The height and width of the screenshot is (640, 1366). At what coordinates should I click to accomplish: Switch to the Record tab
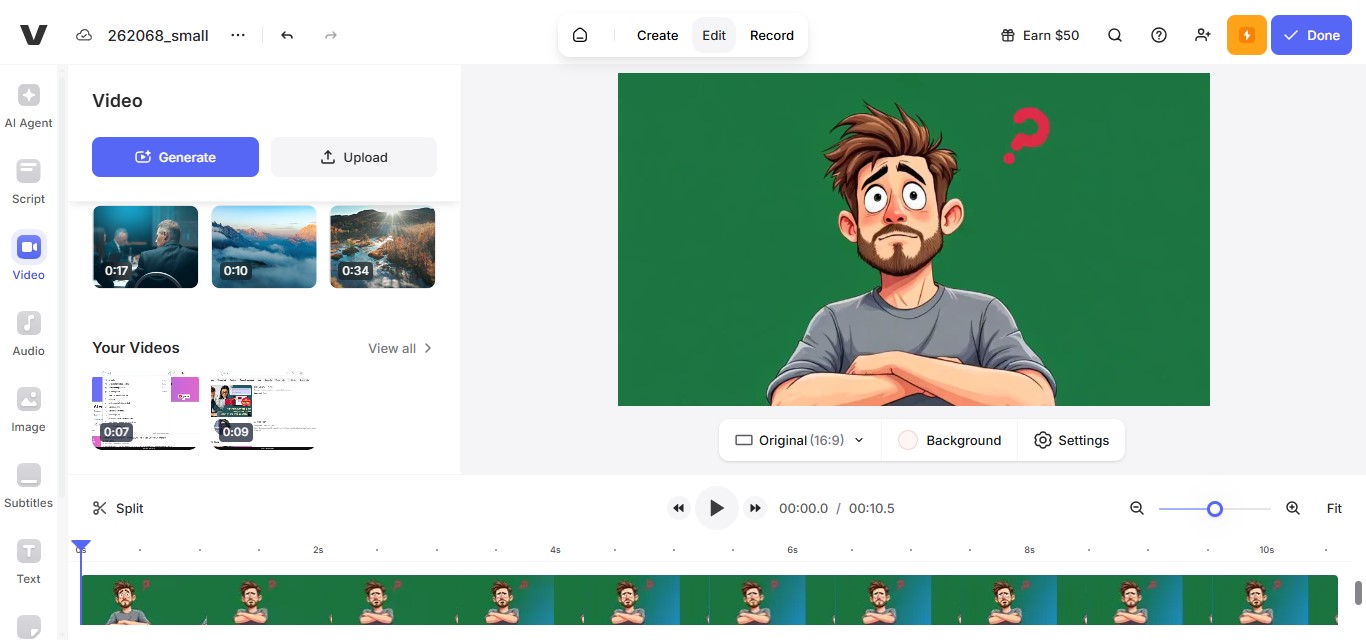[771, 35]
